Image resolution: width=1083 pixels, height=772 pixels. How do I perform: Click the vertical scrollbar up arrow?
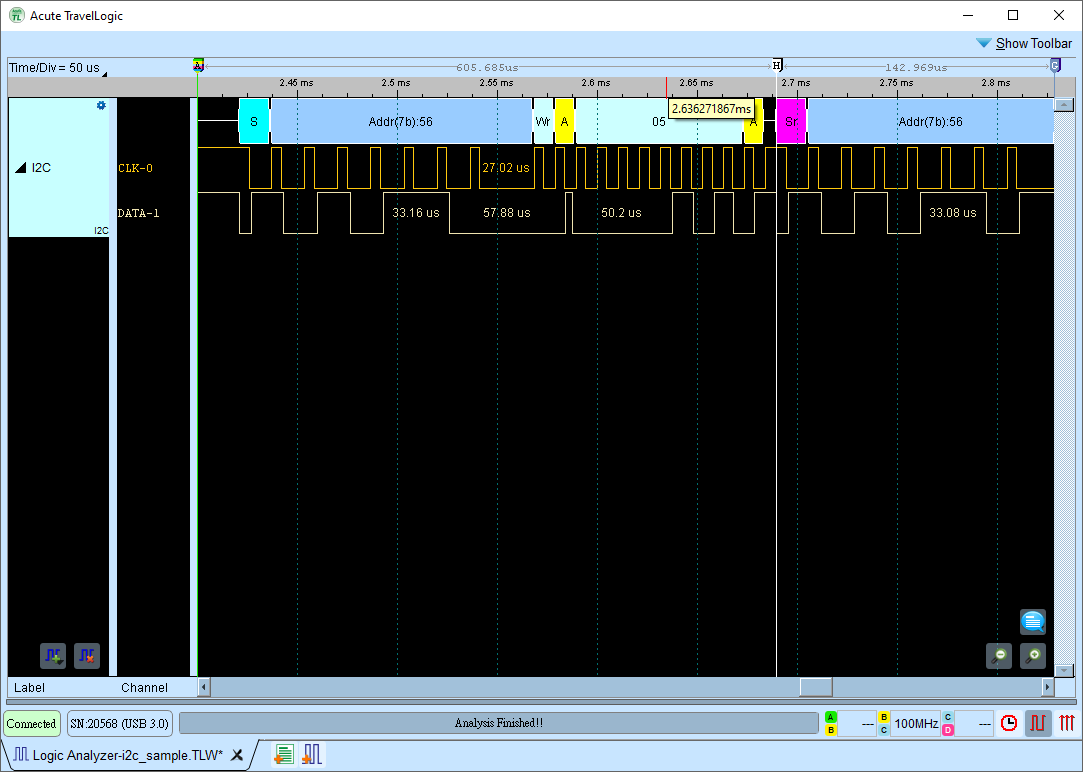(1064, 105)
